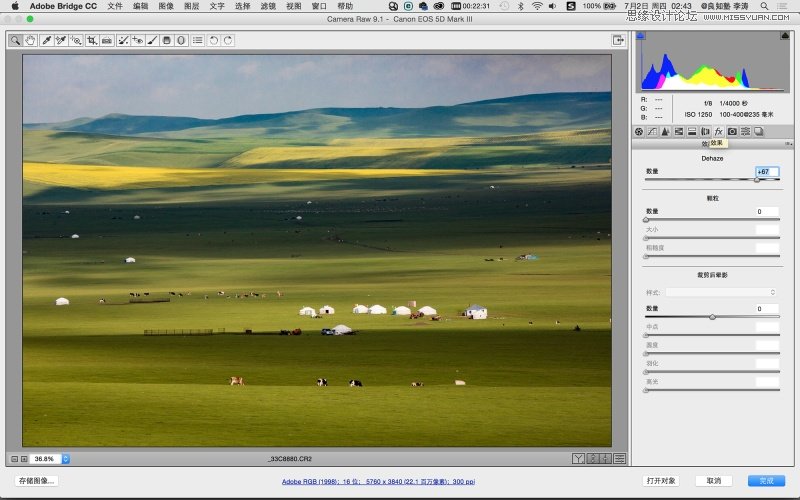The image size is (800, 500).
Task: Open the Tone Curve panel tab
Action: pos(651,131)
